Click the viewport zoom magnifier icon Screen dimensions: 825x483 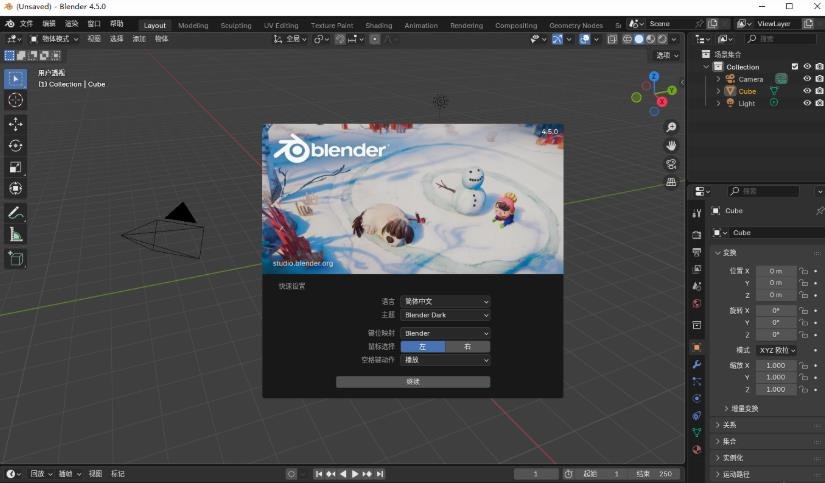671,127
